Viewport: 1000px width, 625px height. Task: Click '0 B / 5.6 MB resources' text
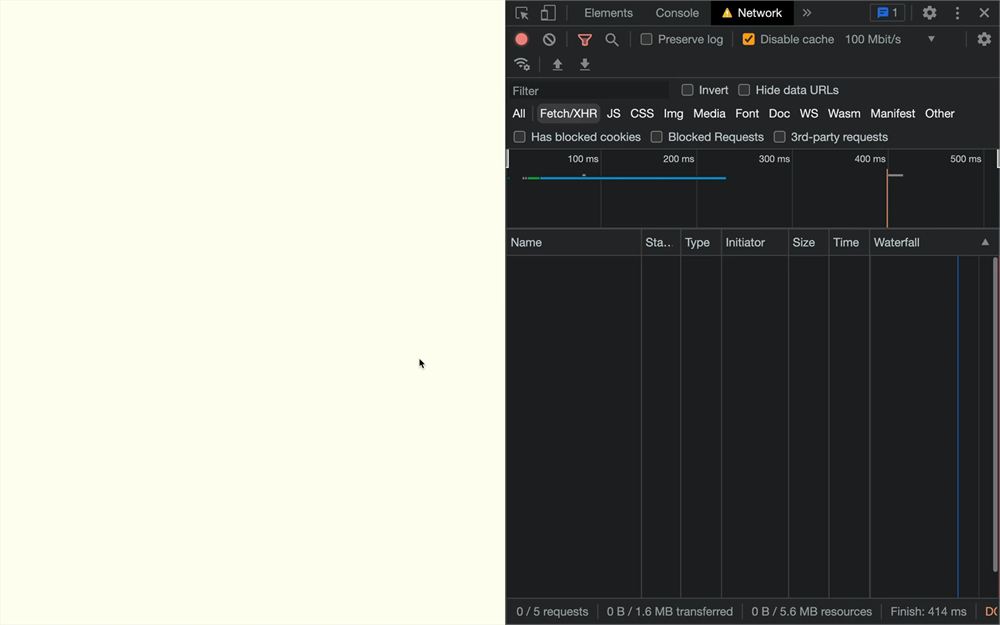pos(811,612)
